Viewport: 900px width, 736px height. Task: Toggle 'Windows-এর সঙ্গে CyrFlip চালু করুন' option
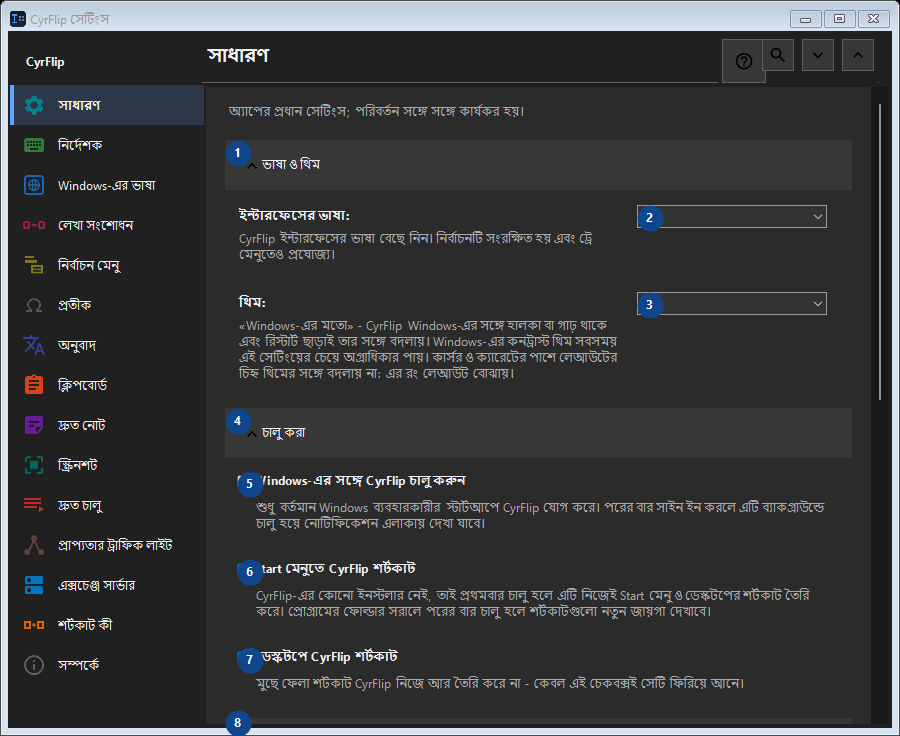351,481
